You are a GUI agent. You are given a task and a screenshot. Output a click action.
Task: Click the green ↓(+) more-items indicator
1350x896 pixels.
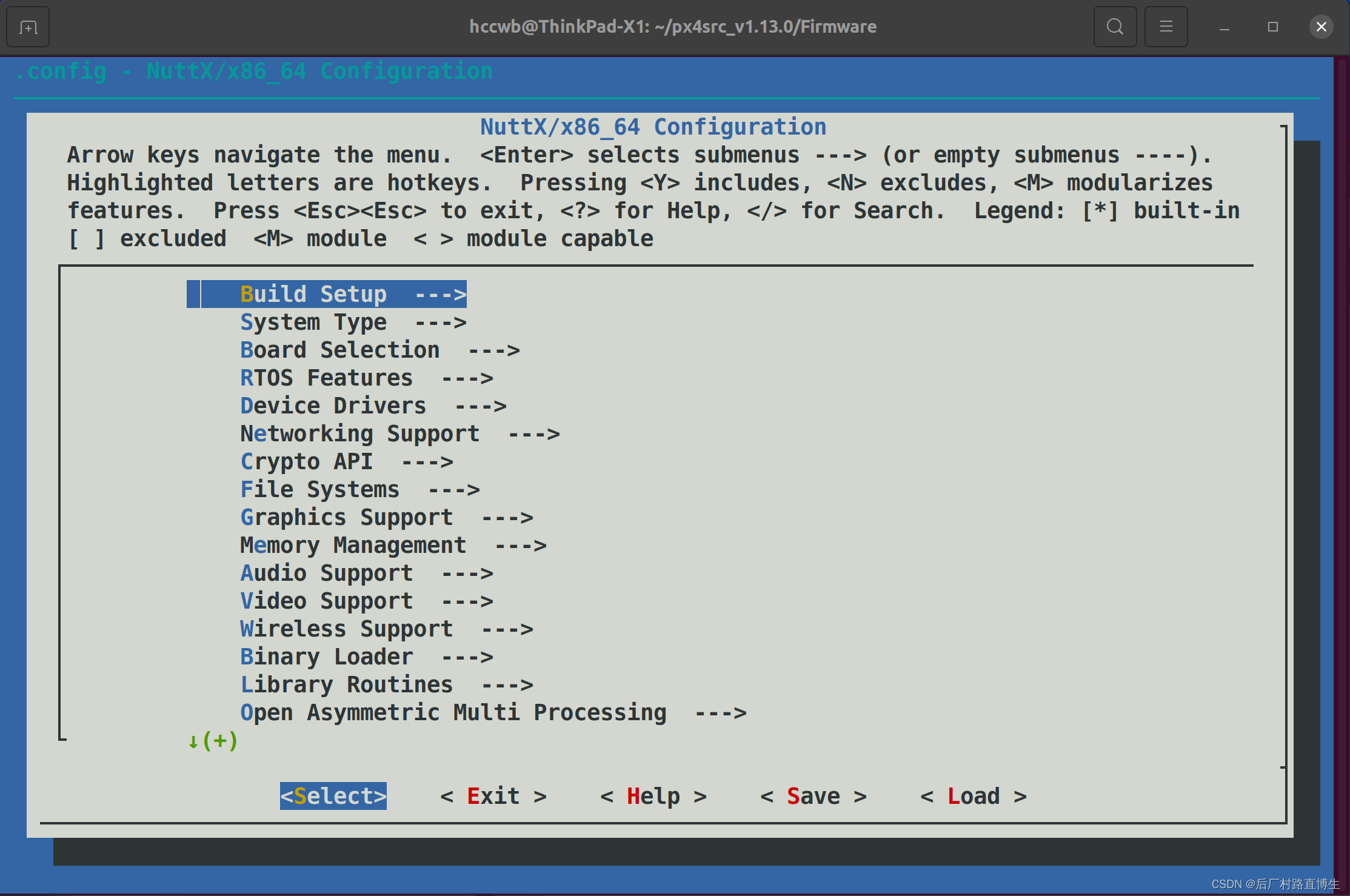pyautogui.click(x=213, y=741)
